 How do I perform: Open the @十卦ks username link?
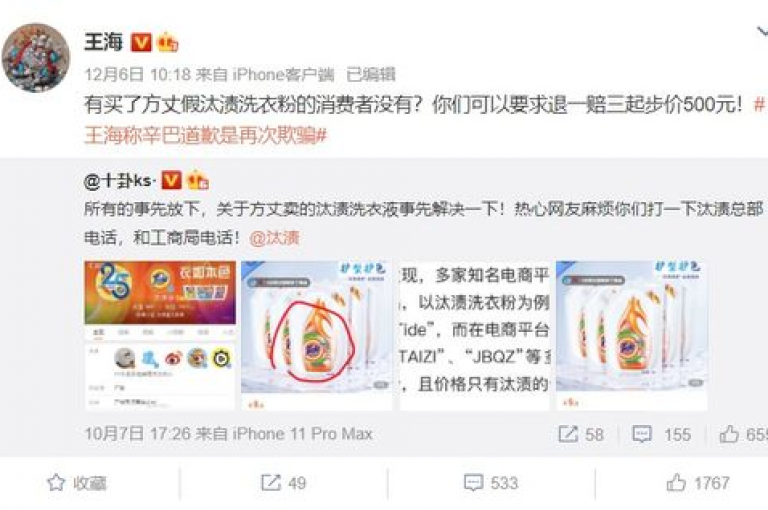(120, 181)
